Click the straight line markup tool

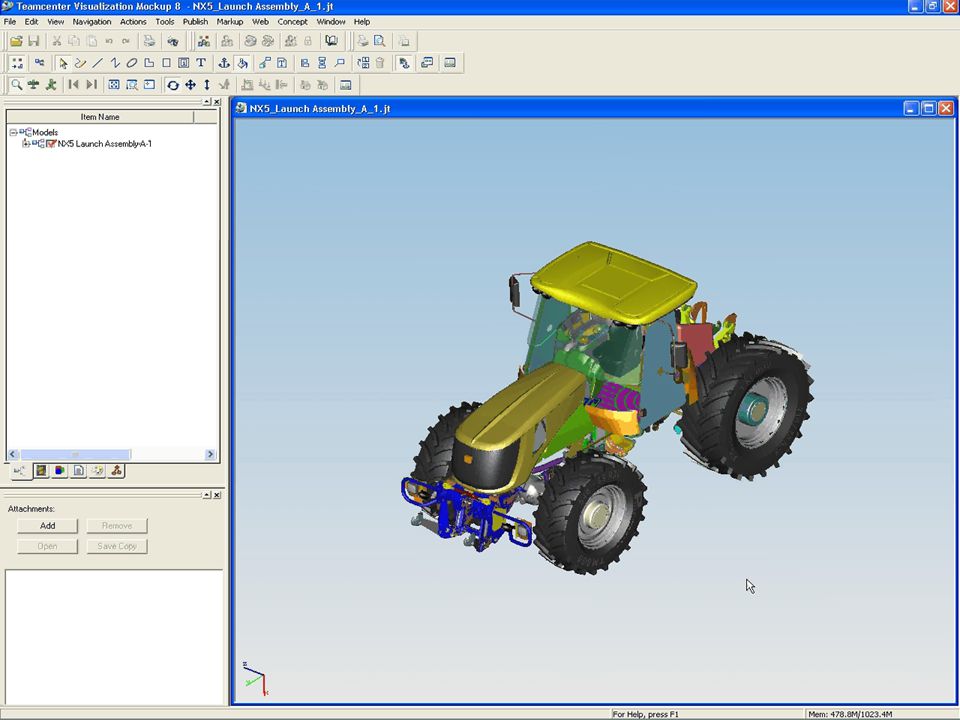[97, 62]
